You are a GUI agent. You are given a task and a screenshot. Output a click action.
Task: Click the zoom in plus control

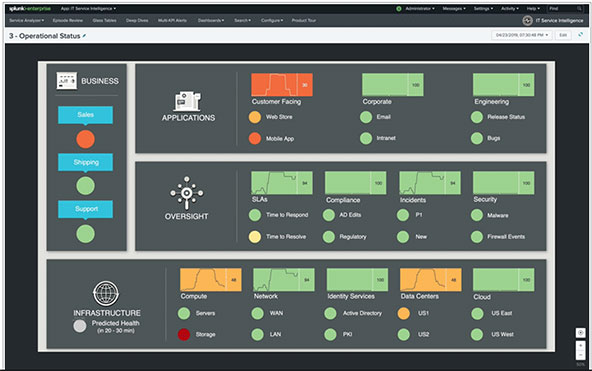pos(580,345)
